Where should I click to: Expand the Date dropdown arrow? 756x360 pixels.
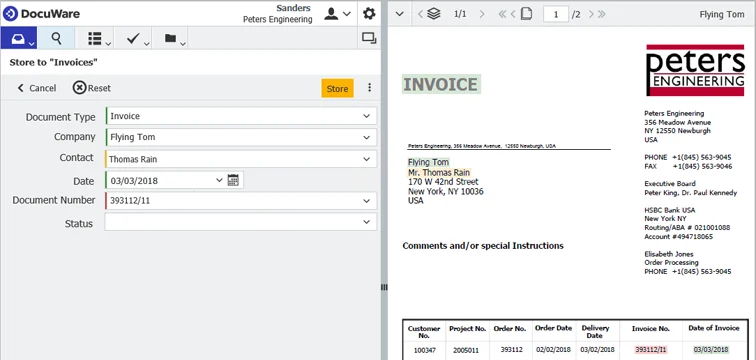[x=219, y=180]
